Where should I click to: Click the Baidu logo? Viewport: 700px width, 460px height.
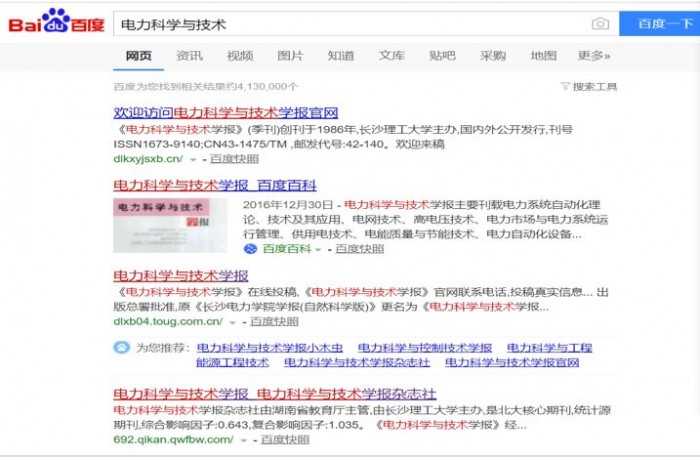[x=57, y=22]
